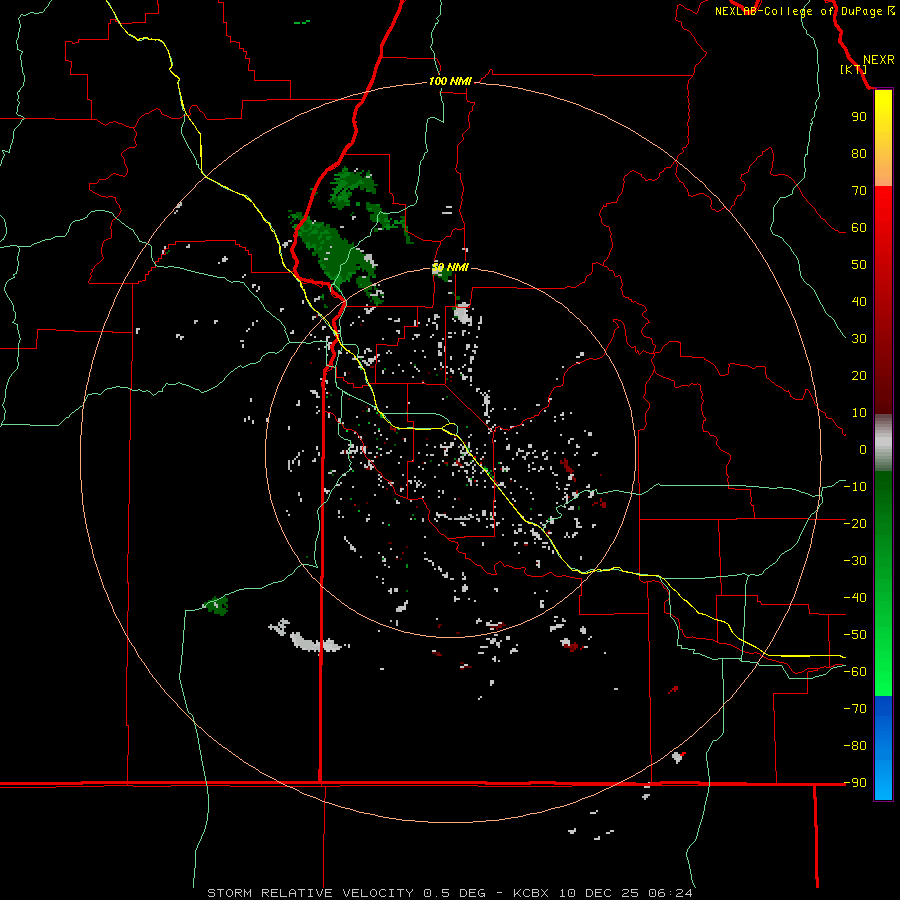Click the positive 20 scale value

pos(859,376)
